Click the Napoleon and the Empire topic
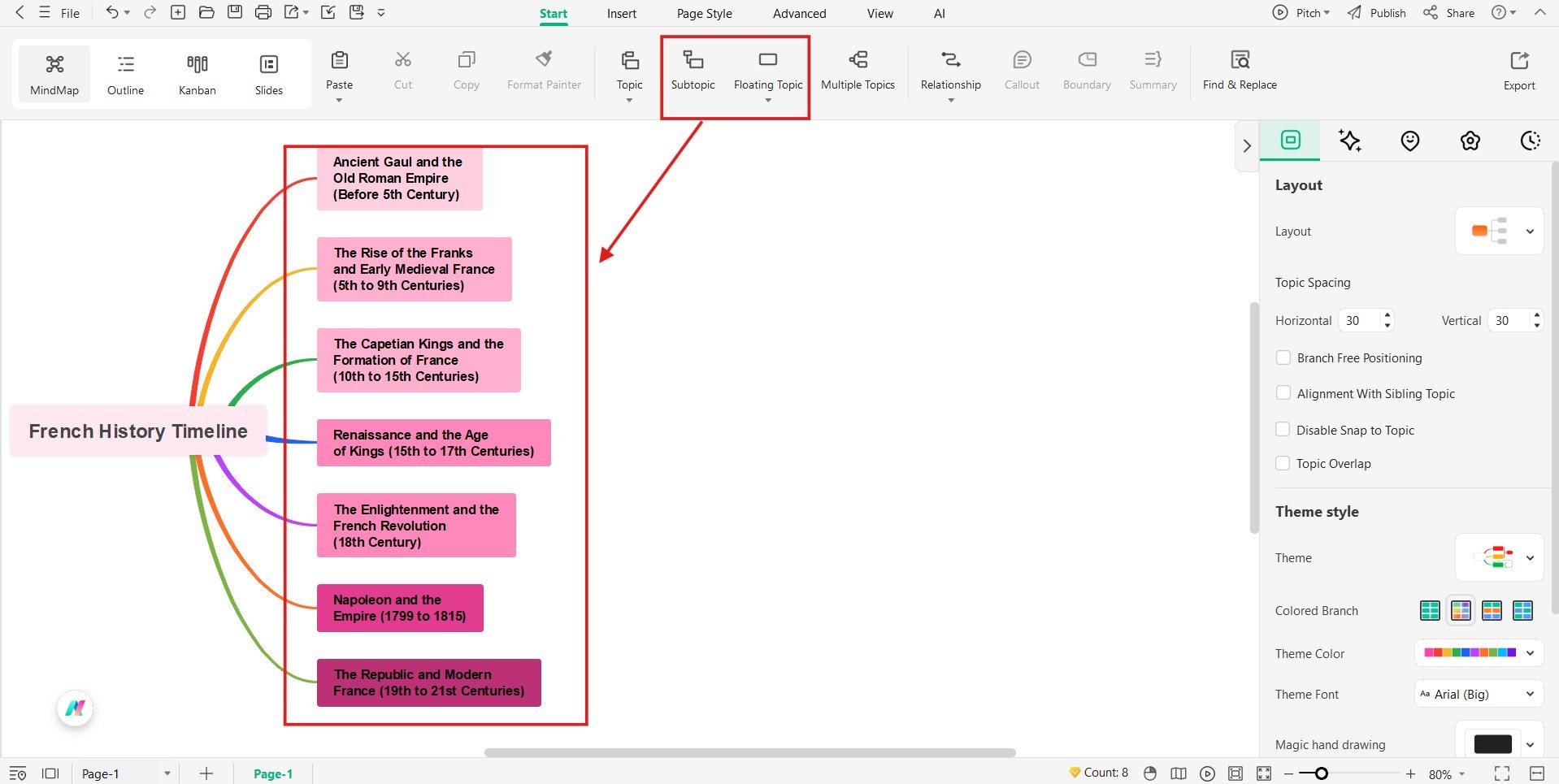The image size is (1559, 784). (399, 608)
